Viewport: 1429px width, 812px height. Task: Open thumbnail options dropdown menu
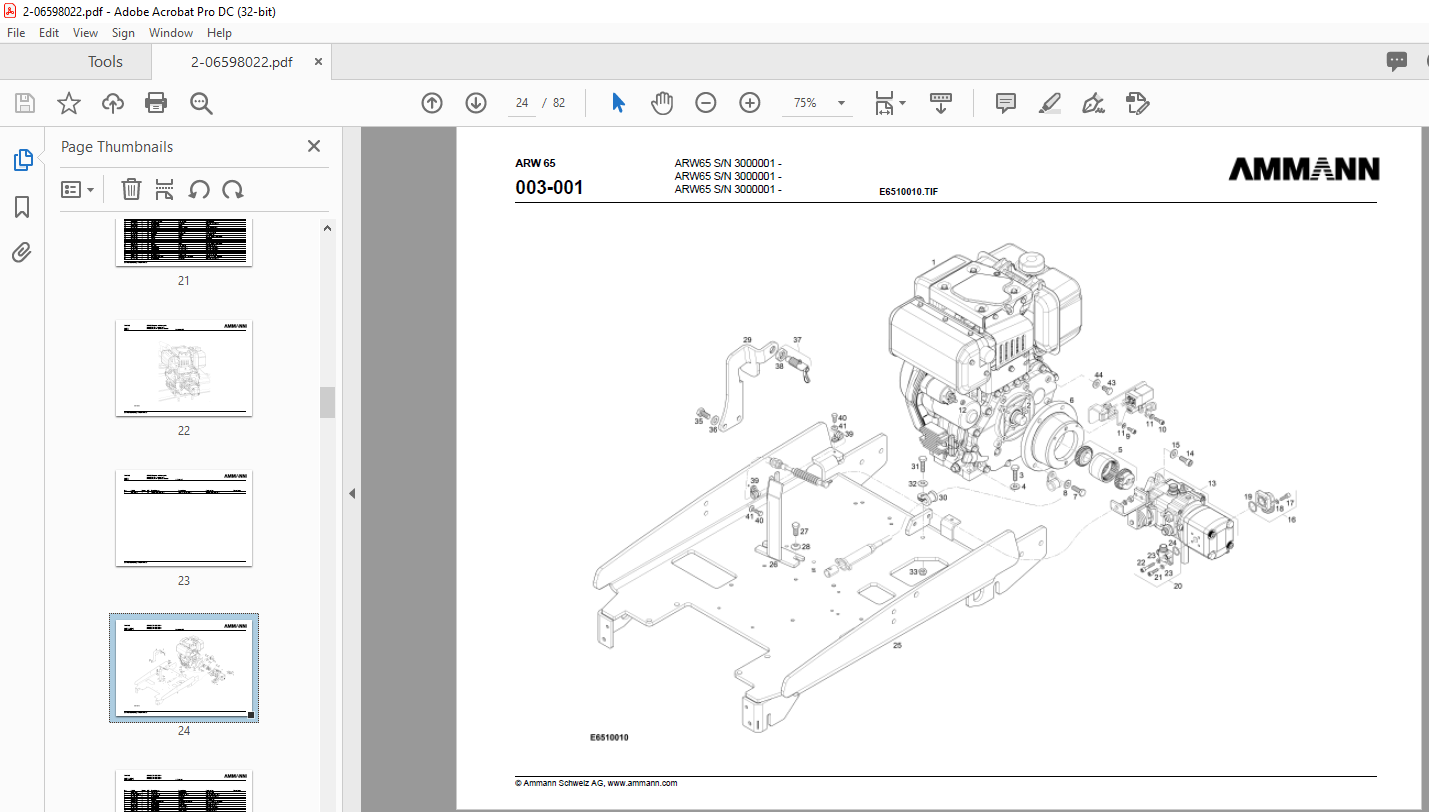pos(77,189)
